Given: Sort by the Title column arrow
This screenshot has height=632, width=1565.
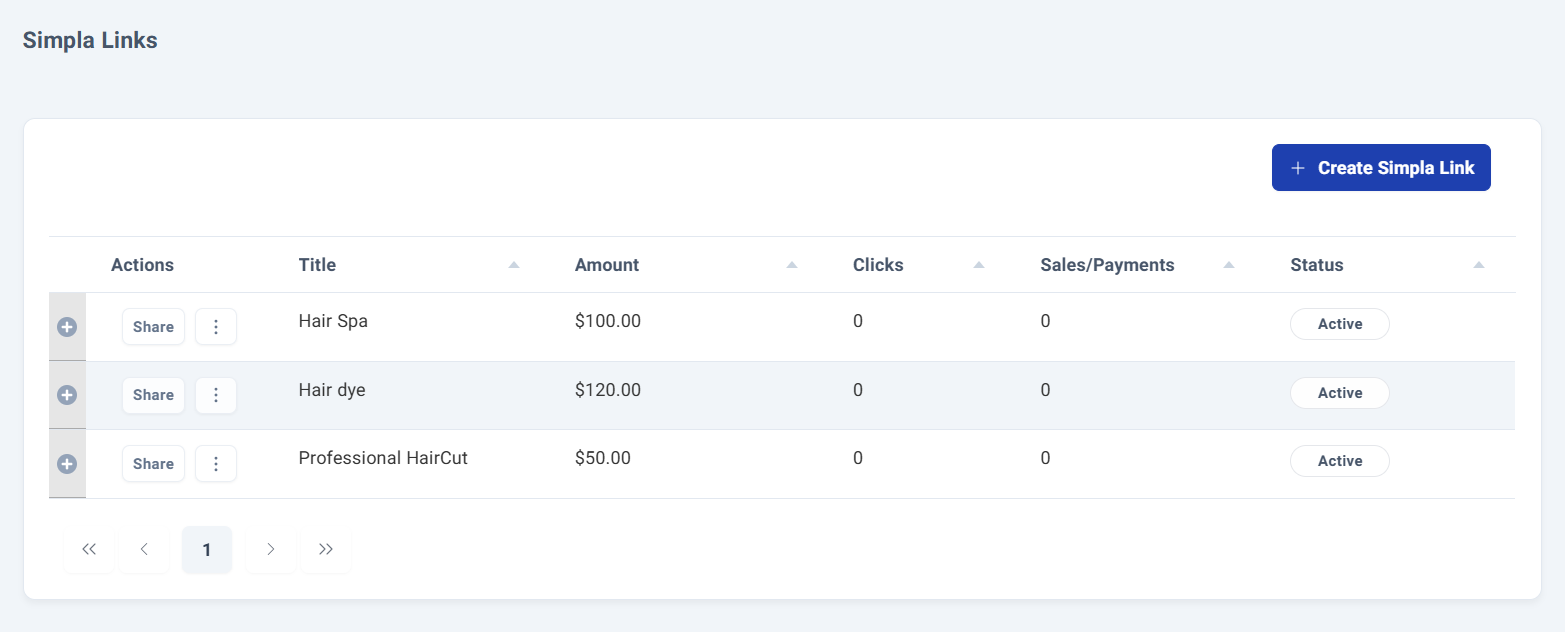Looking at the screenshot, I should pos(514,265).
